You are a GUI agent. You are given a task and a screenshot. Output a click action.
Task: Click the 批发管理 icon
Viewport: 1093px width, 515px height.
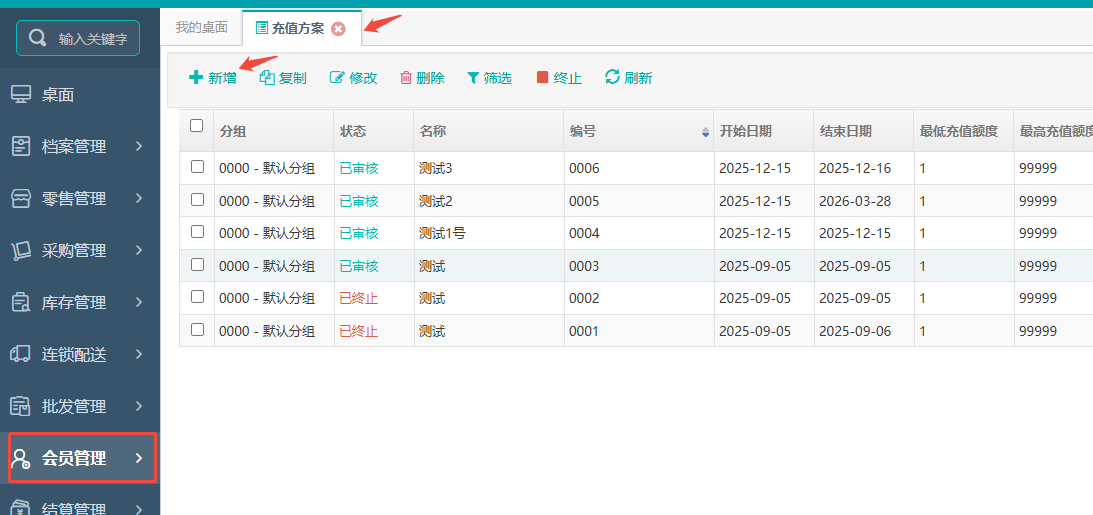coord(21,406)
